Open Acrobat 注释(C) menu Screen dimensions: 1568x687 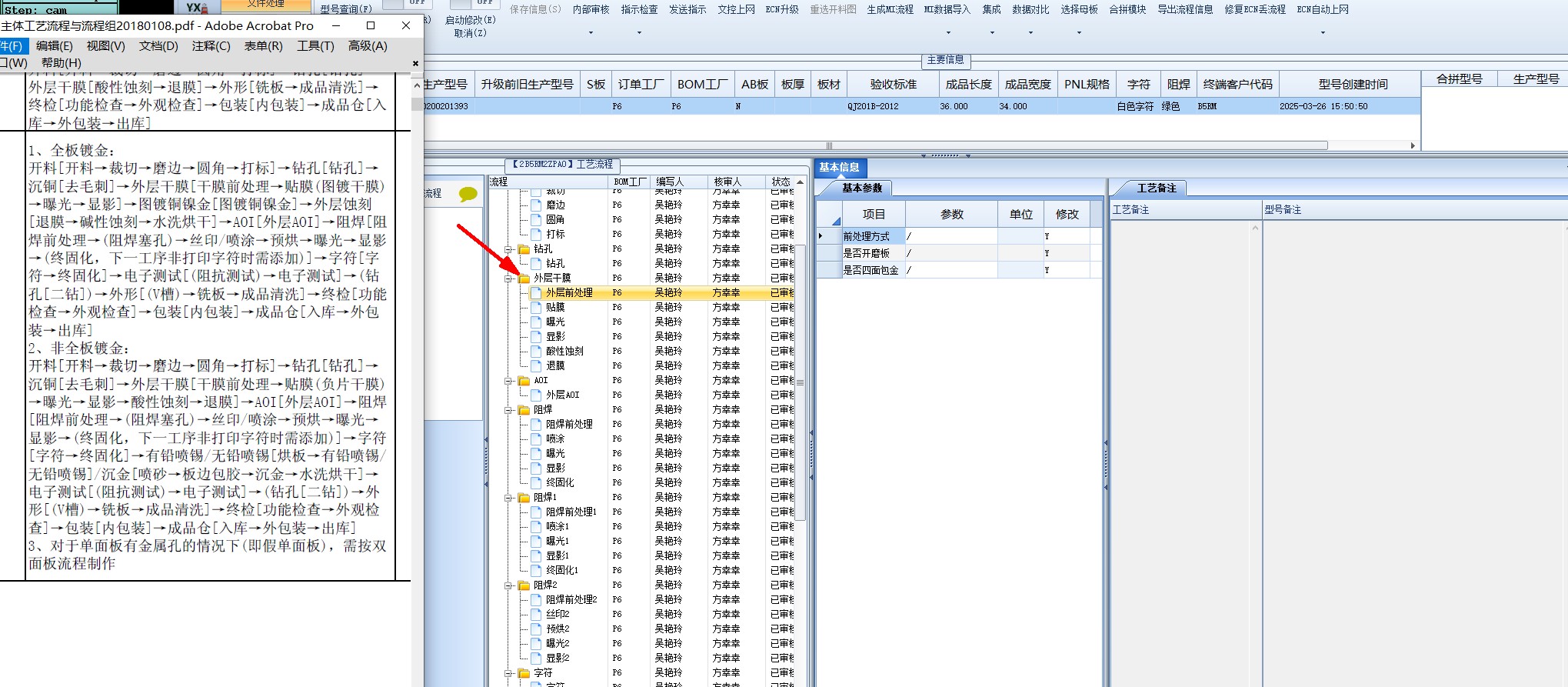(x=211, y=46)
